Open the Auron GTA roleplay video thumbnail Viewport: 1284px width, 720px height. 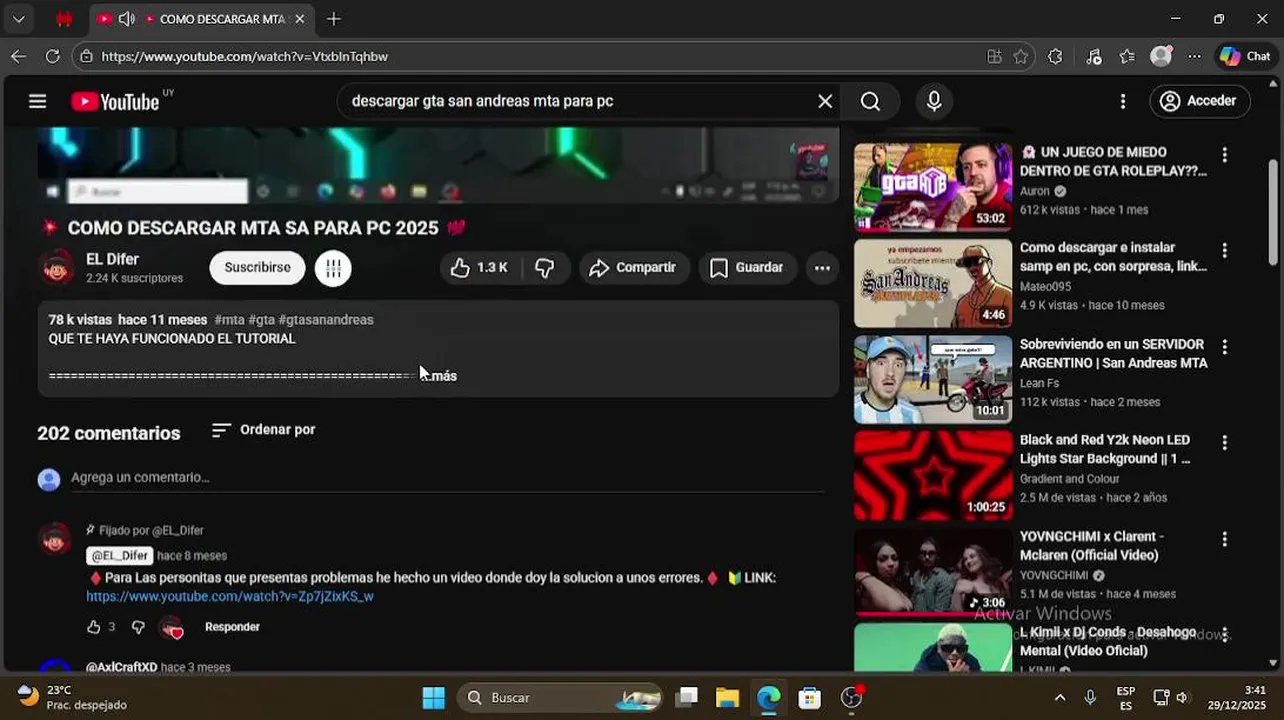point(933,187)
